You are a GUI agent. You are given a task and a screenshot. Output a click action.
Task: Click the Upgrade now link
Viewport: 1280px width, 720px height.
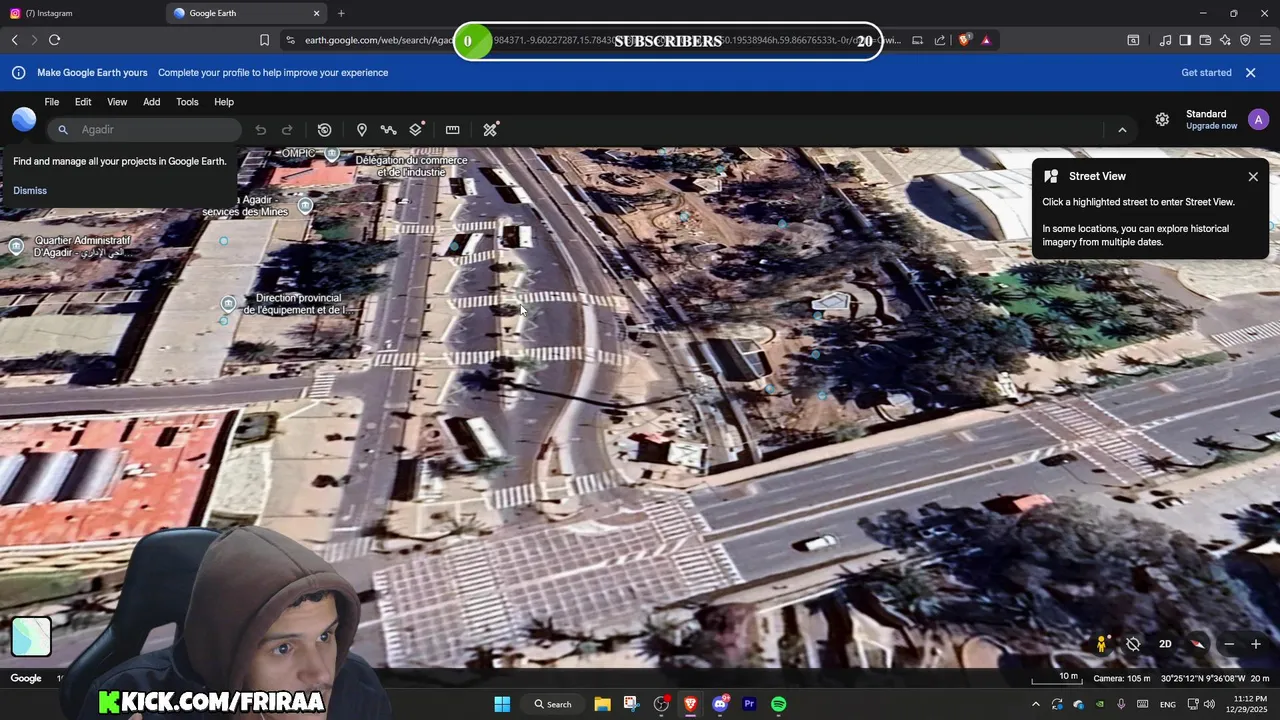1211,126
